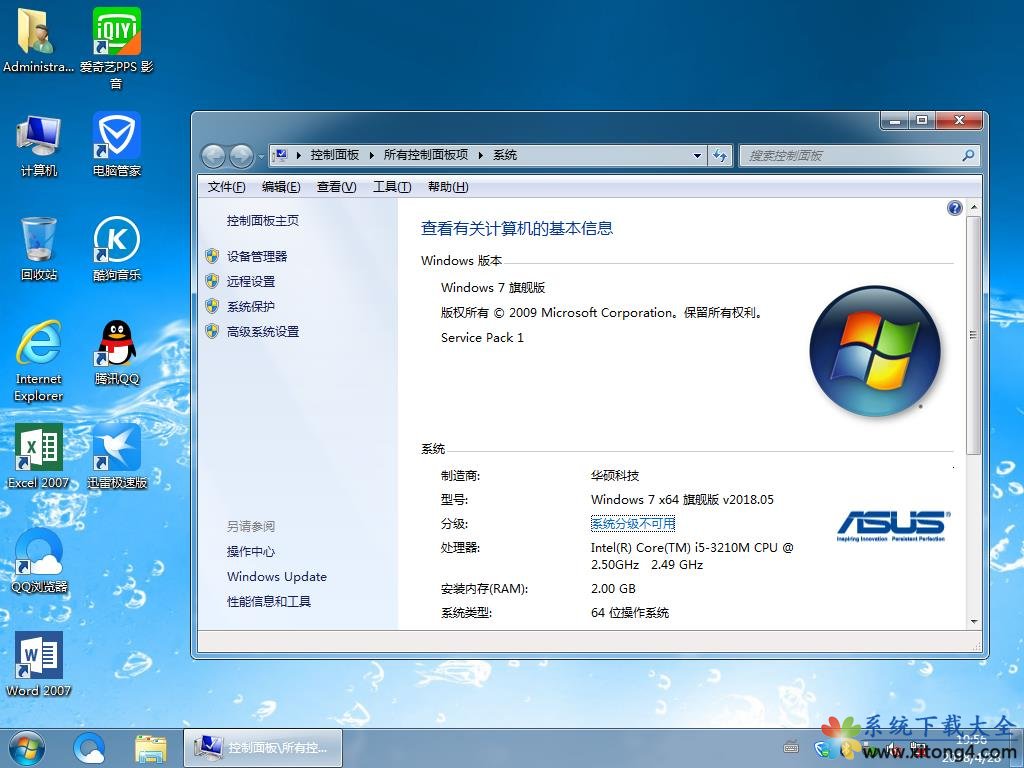Viewport: 1024px width, 768px height.
Task: Open 高级系统设置 link
Action: (x=263, y=332)
